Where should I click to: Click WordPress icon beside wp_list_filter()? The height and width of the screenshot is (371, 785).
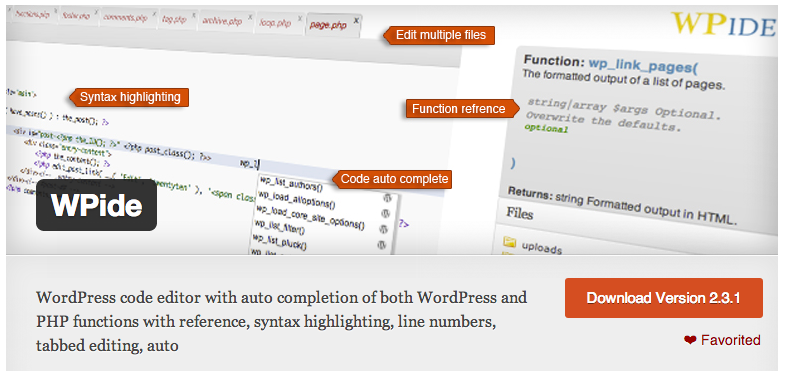coord(381,245)
